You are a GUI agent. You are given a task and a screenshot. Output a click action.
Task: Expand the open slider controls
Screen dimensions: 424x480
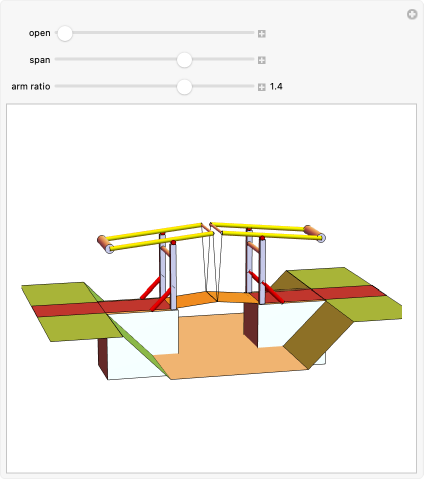click(x=262, y=34)
